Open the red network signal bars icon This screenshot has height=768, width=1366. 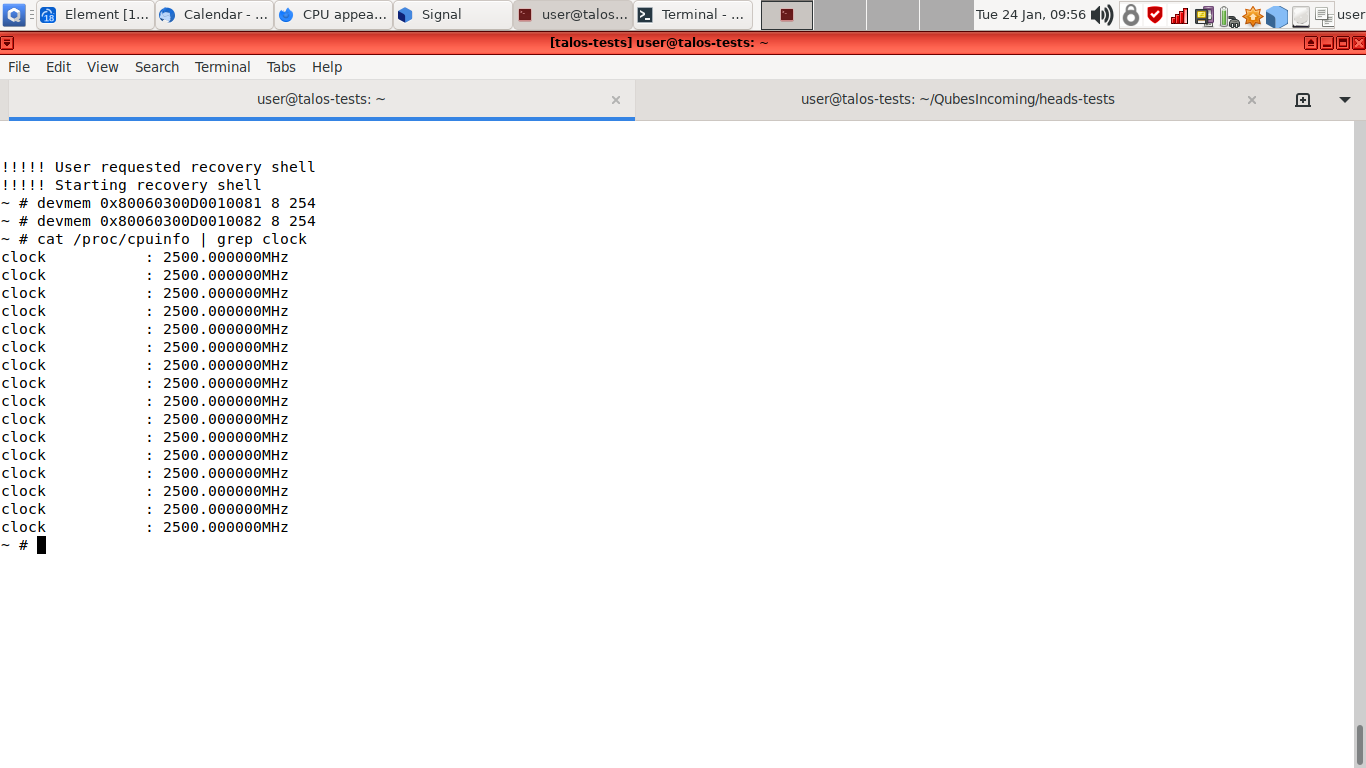(x=1180, y=15)
